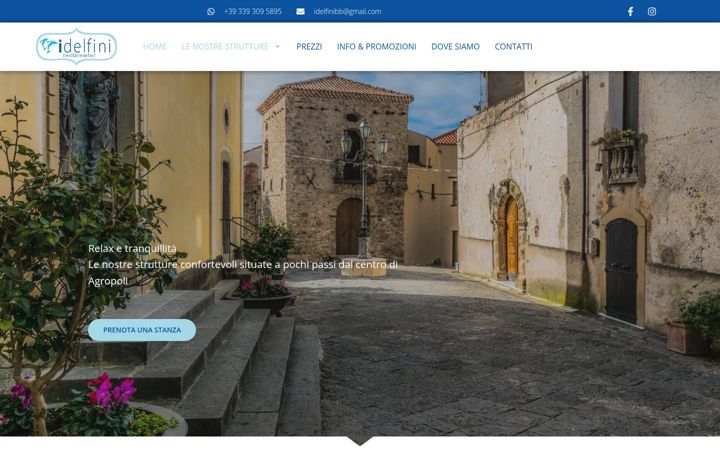
Task: Open the Facebook page icon
Action: click(x=630, y=11)
